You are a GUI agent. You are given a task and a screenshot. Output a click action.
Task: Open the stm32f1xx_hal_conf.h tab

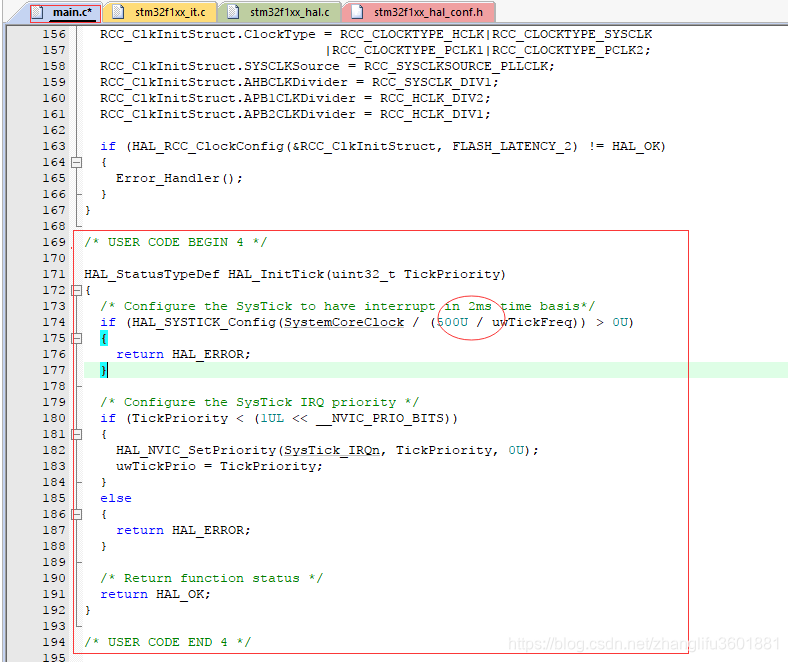(418, 12)
